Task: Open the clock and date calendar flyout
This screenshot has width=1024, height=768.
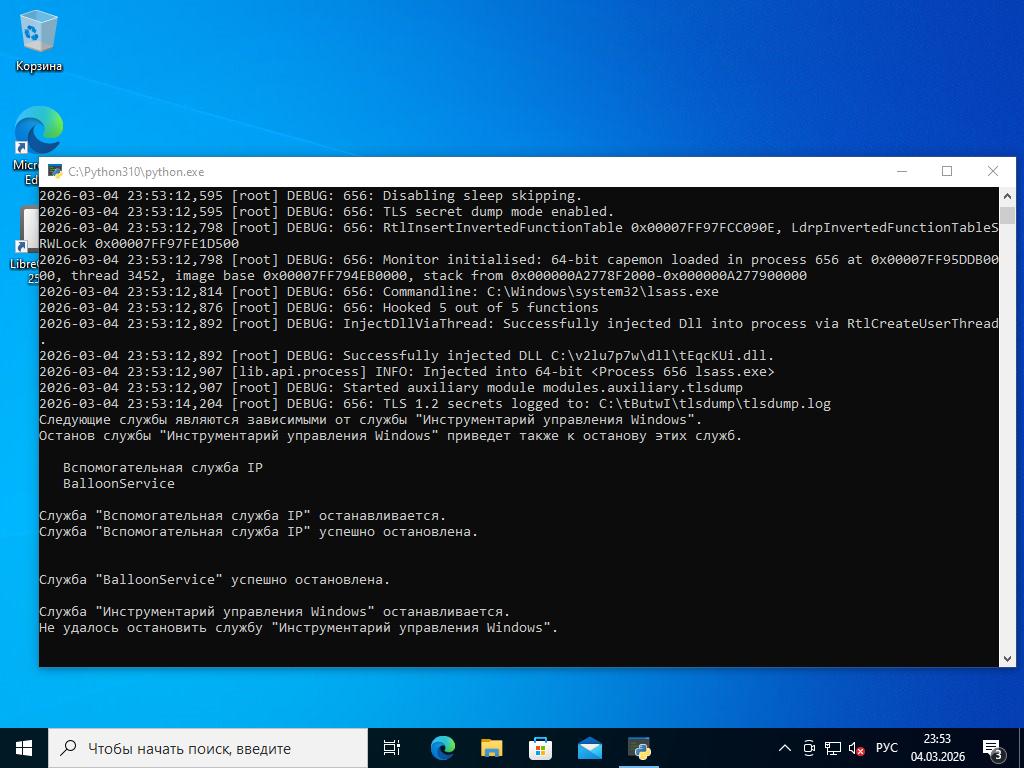Action: 937,748
